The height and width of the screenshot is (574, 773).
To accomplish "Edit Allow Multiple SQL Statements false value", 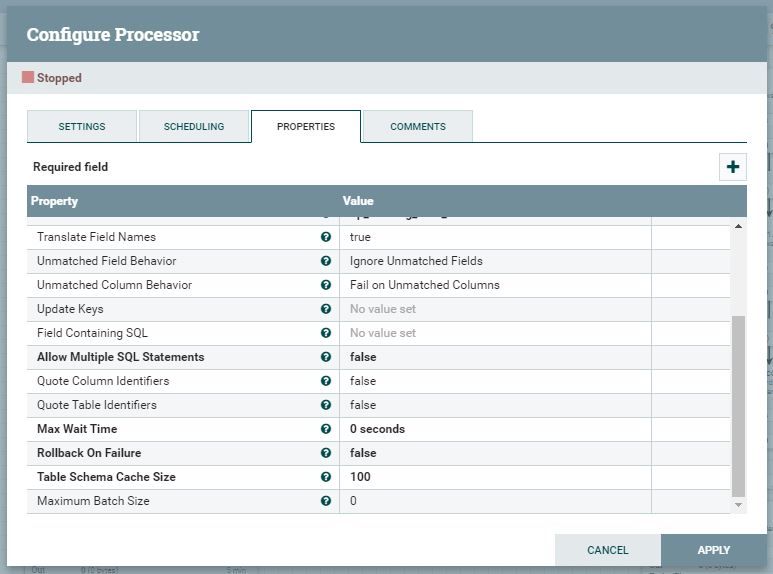I will point(495,357).
